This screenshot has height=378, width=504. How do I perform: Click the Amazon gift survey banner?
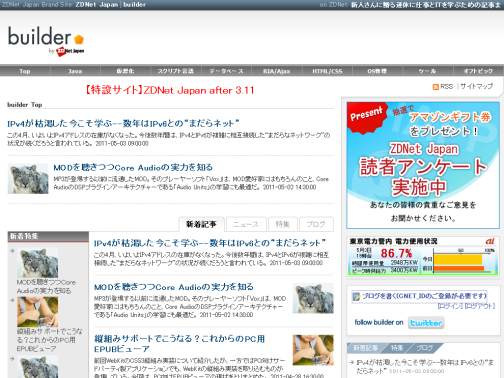(x=423, y=165)
